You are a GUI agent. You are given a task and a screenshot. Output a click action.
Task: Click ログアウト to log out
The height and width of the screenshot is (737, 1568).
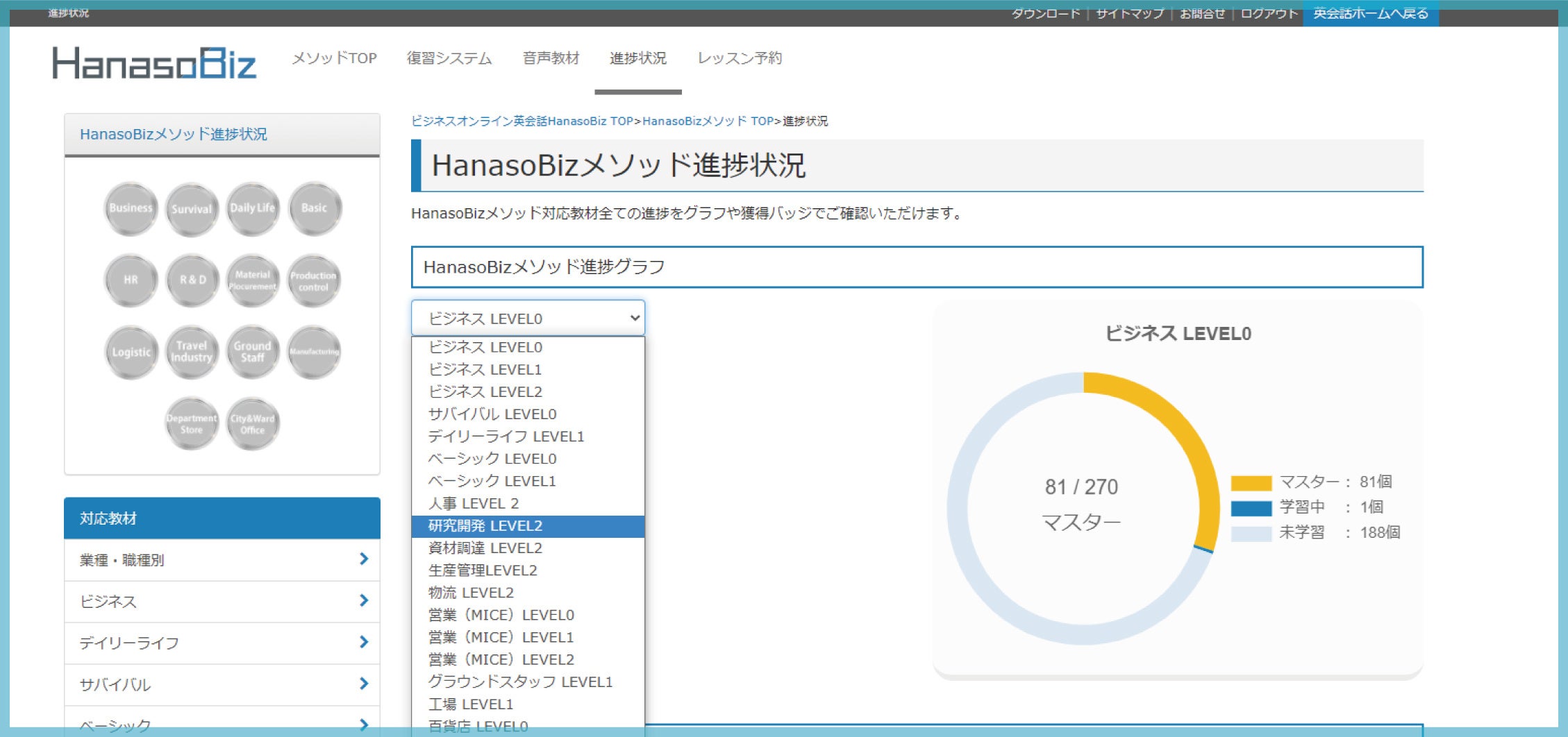[1269, 13]
